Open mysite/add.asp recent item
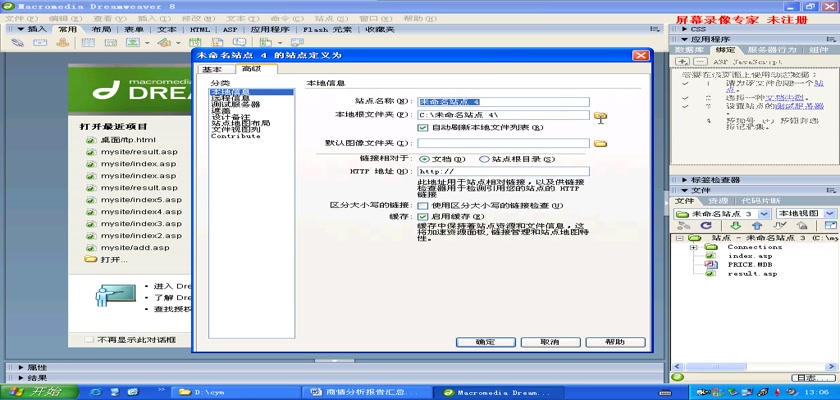 point(135,248)
